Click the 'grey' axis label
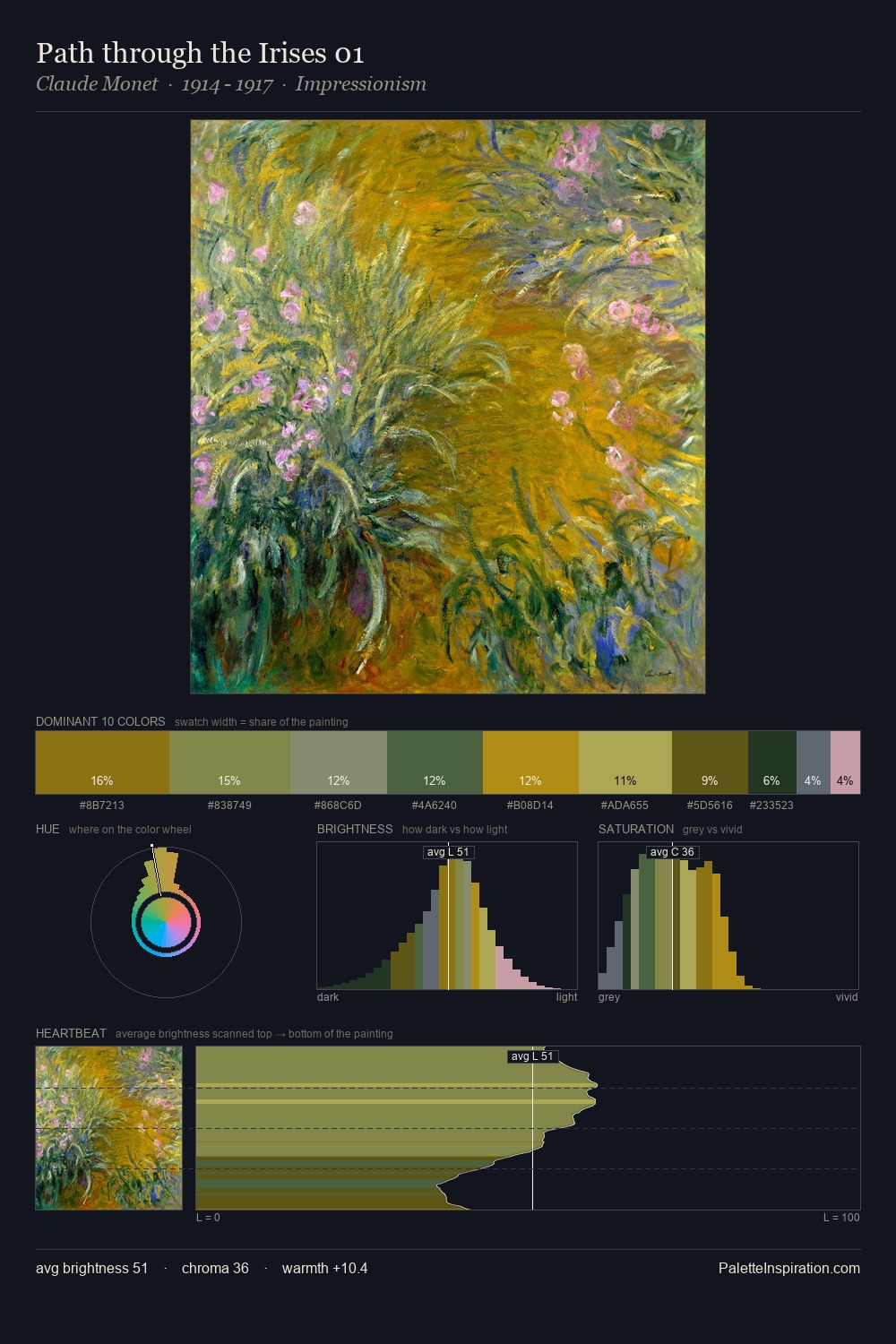 (x=609, y=997)
